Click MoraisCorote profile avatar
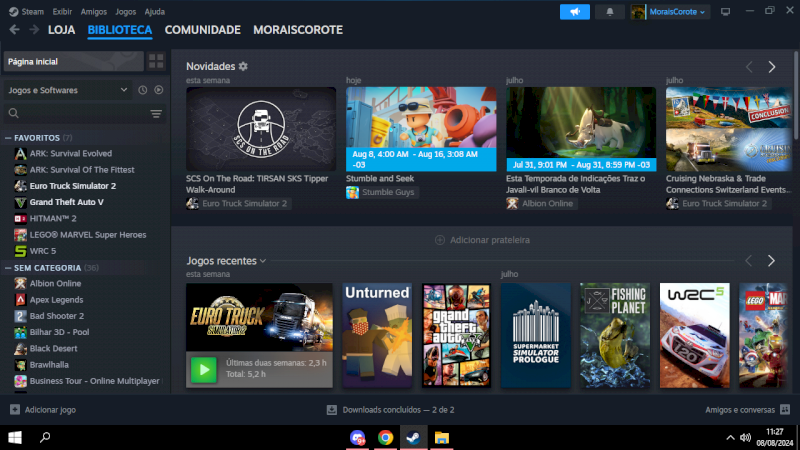 coord(638,12)
